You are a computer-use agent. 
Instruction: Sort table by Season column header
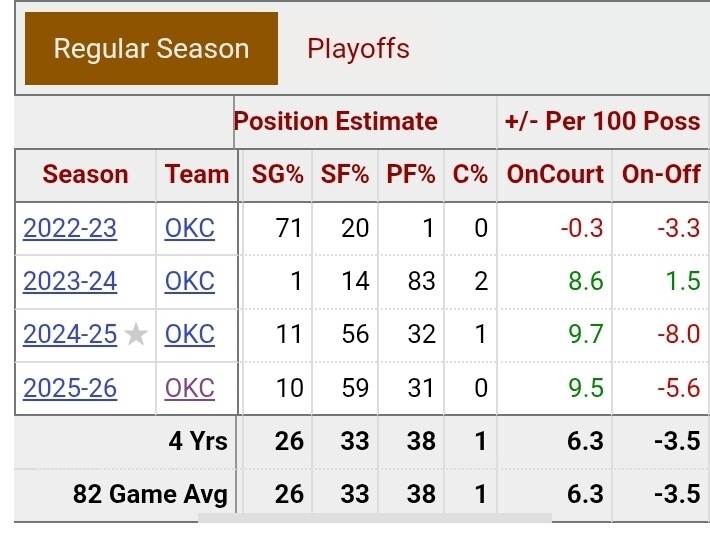[x=85, y=174]
